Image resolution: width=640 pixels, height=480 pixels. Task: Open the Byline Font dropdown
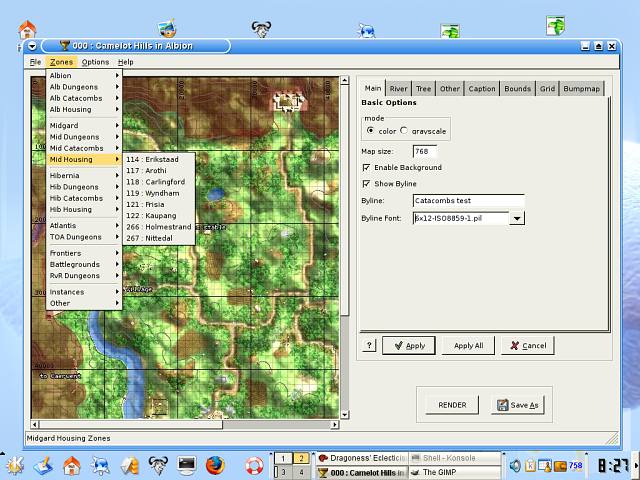[x=516, y=218]
